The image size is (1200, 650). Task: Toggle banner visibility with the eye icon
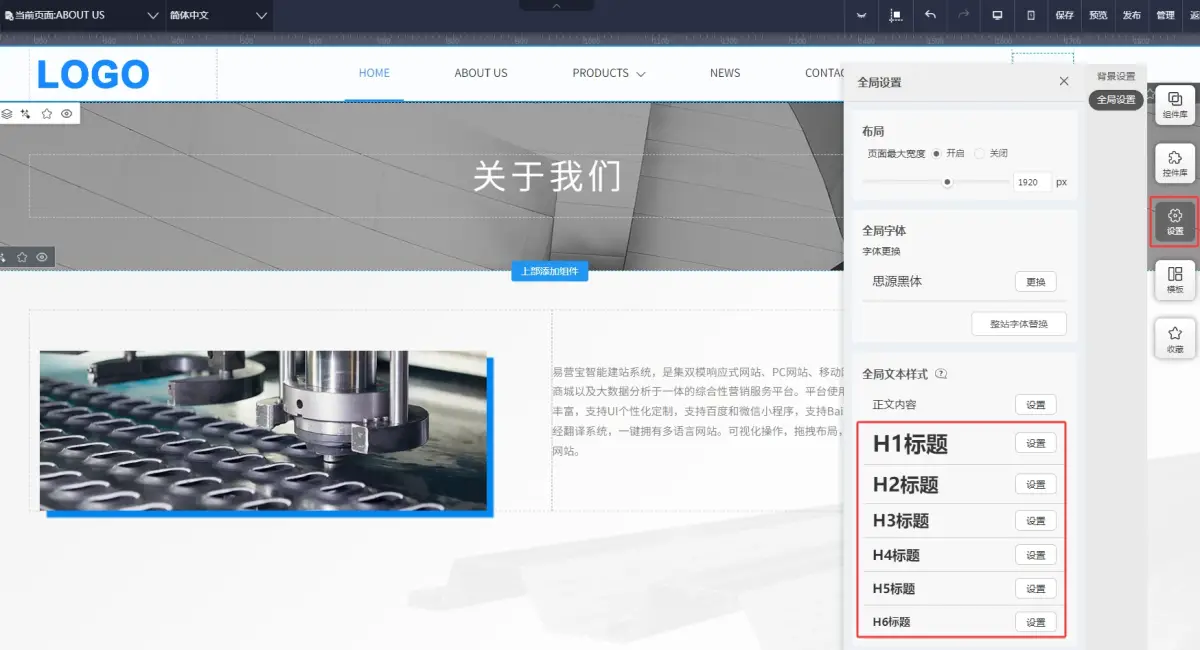click(66, 113)
